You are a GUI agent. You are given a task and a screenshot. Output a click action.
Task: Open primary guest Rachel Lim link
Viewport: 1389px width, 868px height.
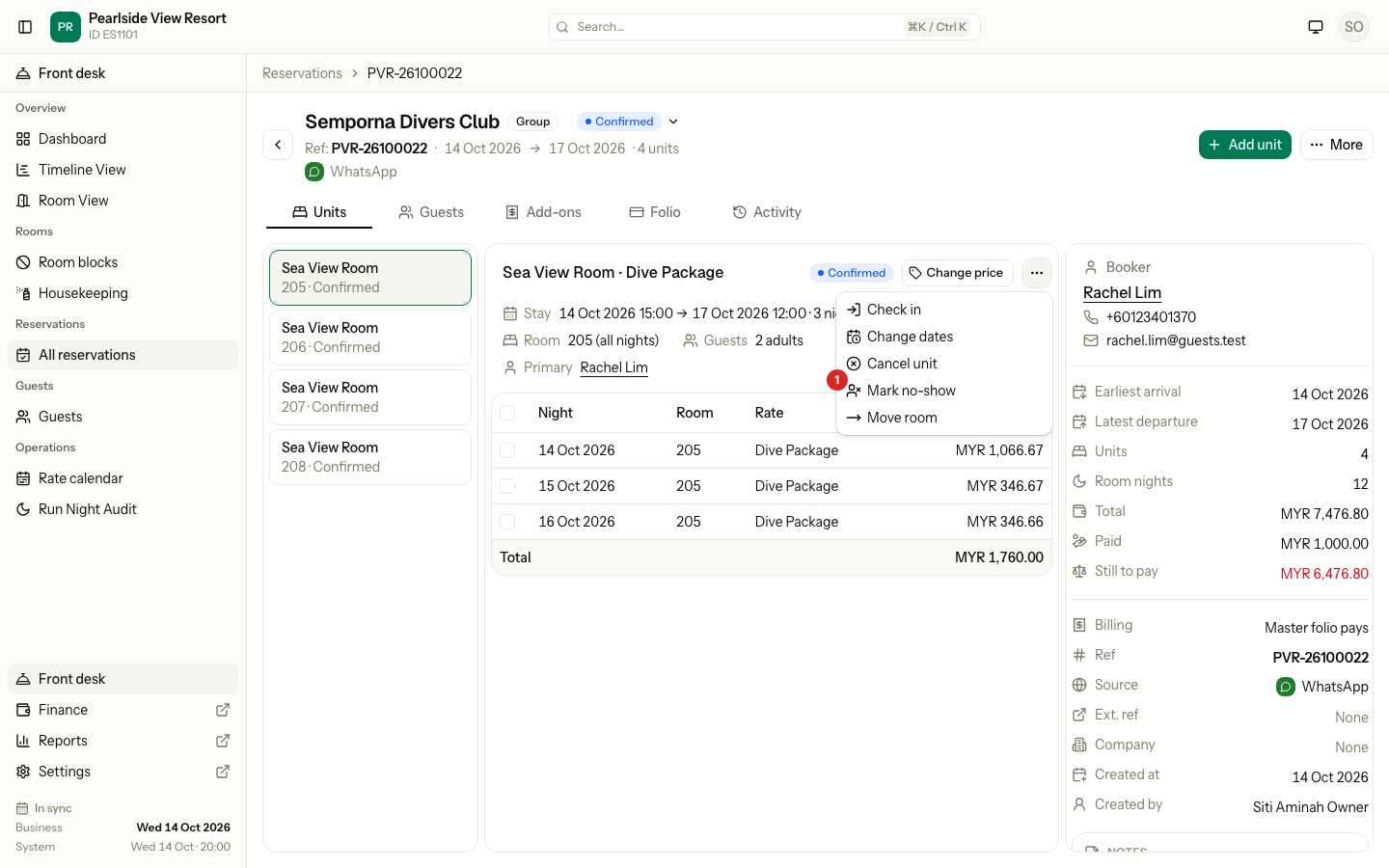click(x=613, y=367)
